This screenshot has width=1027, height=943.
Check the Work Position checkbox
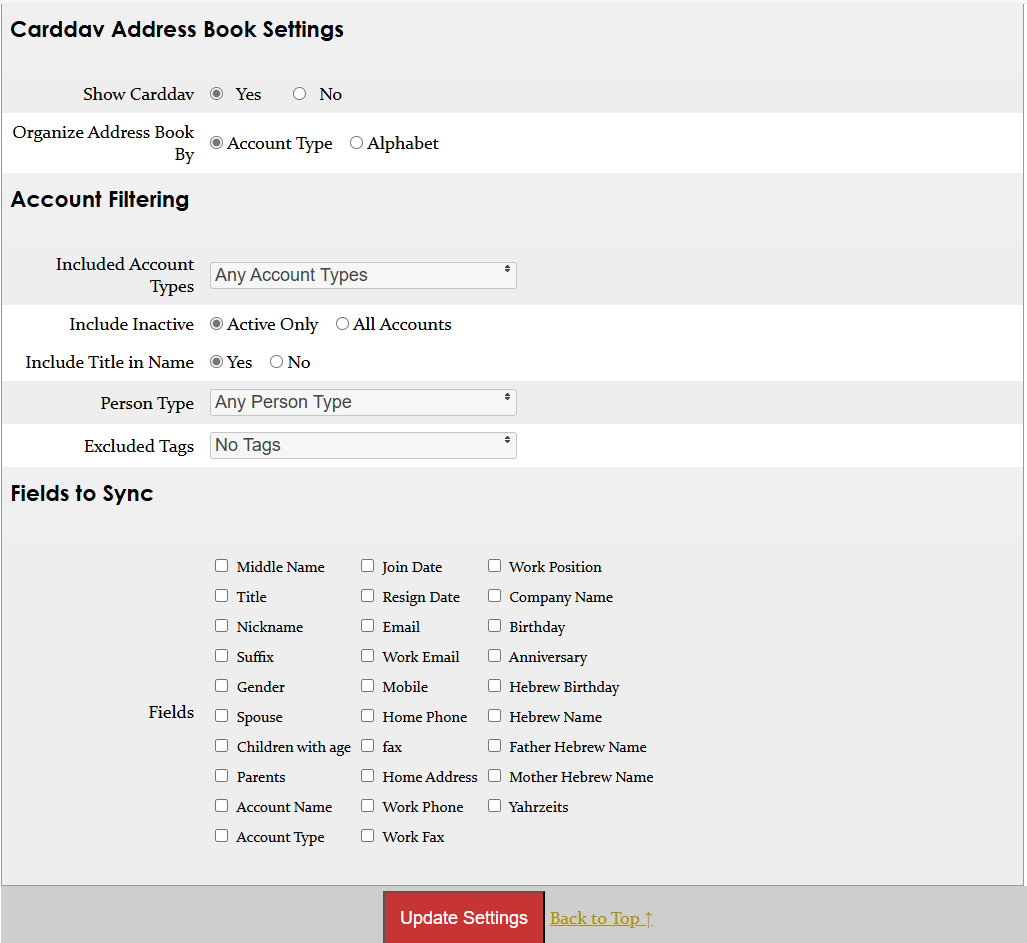[494, 565]
